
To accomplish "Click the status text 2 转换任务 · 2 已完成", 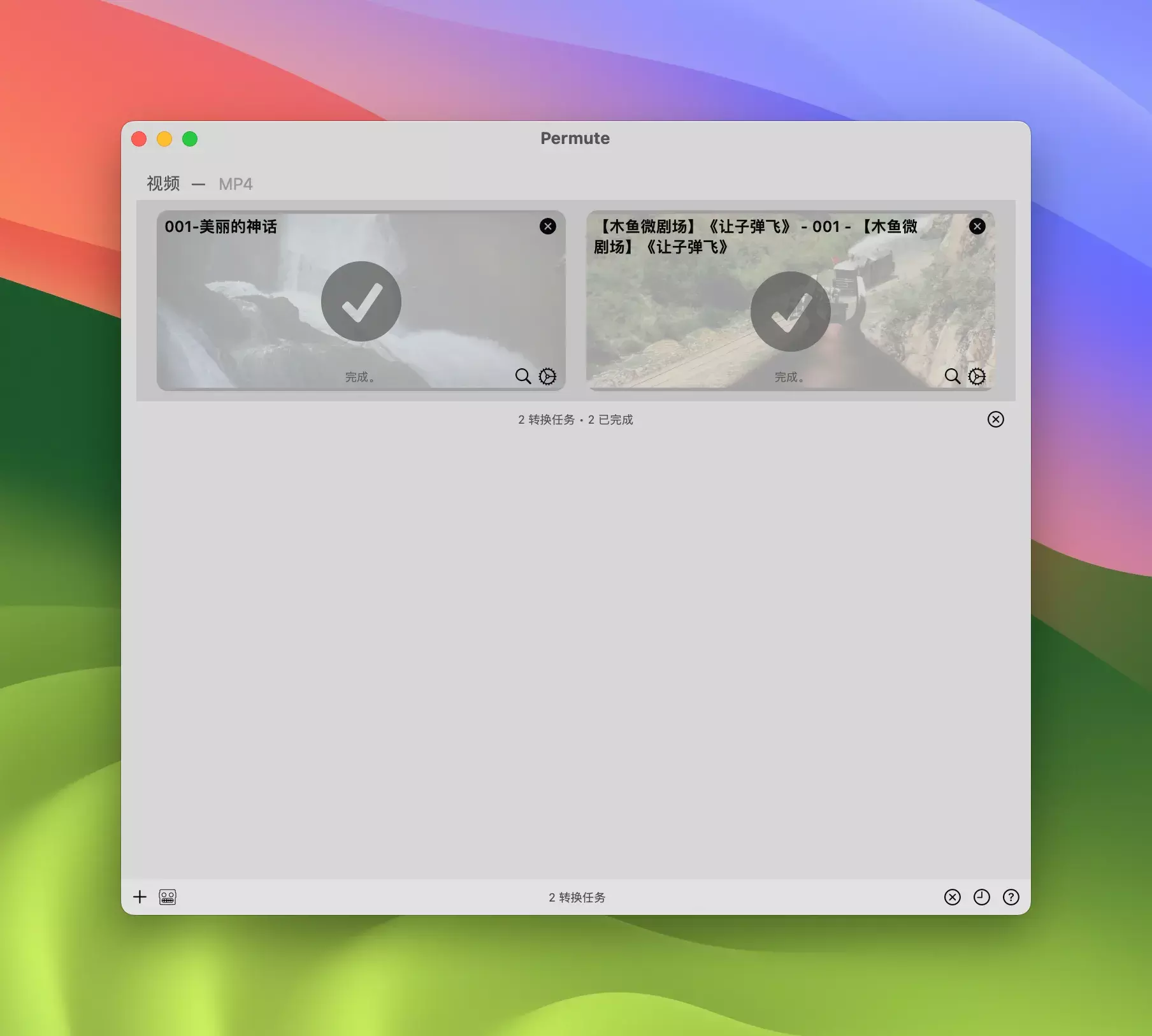I will pos(575,419).
